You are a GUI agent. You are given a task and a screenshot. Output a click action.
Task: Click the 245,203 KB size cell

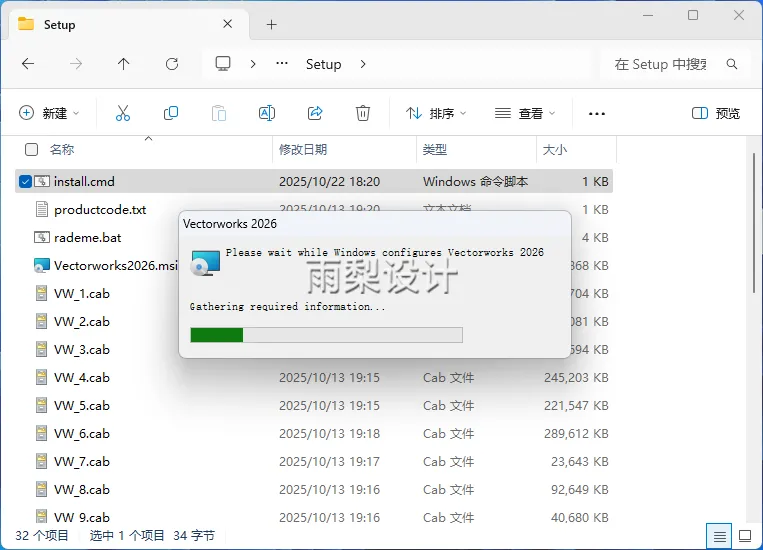[576, 378]
